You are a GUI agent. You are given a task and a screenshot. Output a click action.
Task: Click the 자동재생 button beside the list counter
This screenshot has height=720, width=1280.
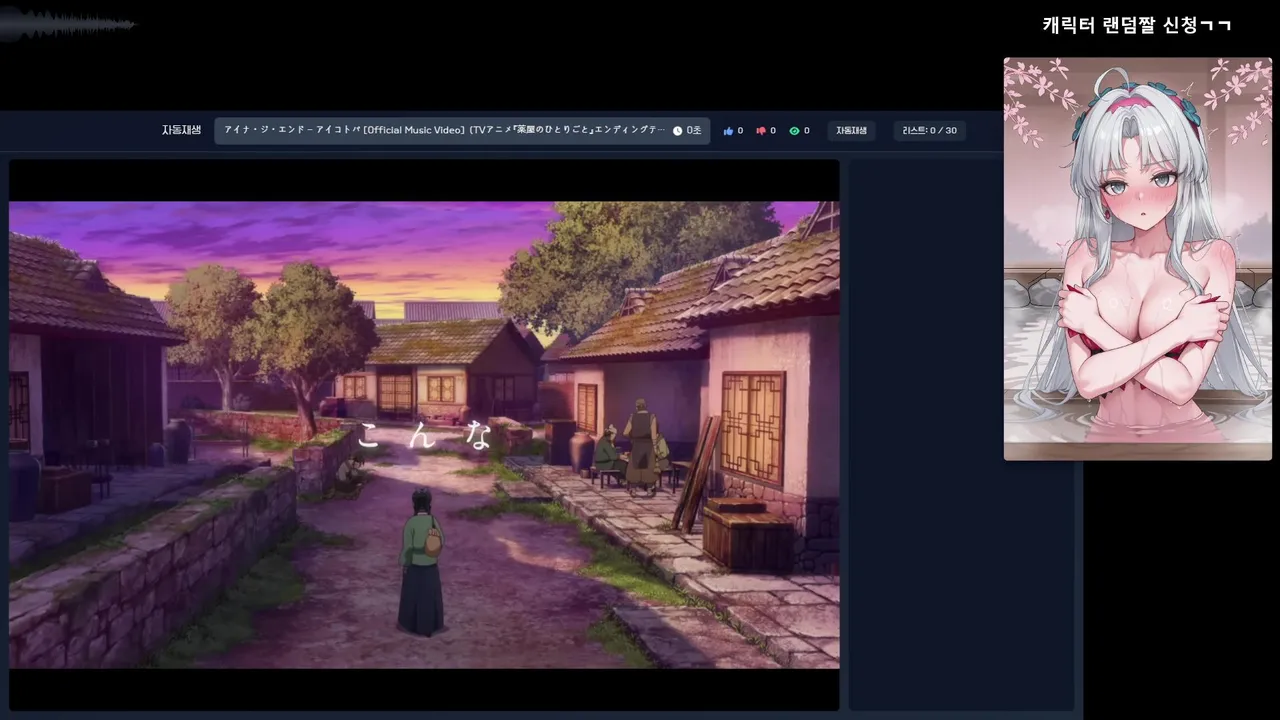pyautogui.click(x=851, y=131)
